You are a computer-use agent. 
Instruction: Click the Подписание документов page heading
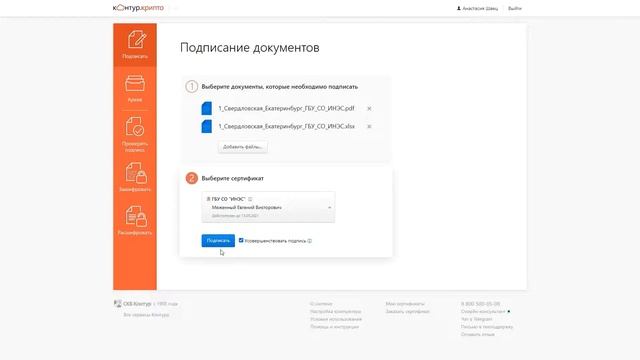pyautogui.click(x=250, y=47)
